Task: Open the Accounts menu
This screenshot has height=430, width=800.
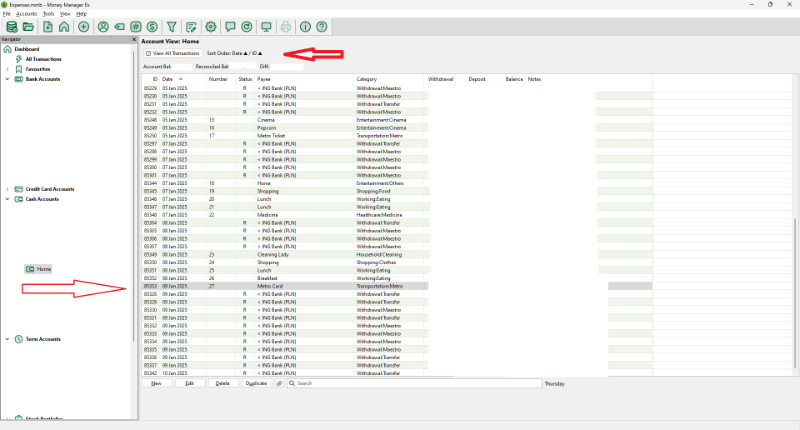Action: click(x=27, y=14)
